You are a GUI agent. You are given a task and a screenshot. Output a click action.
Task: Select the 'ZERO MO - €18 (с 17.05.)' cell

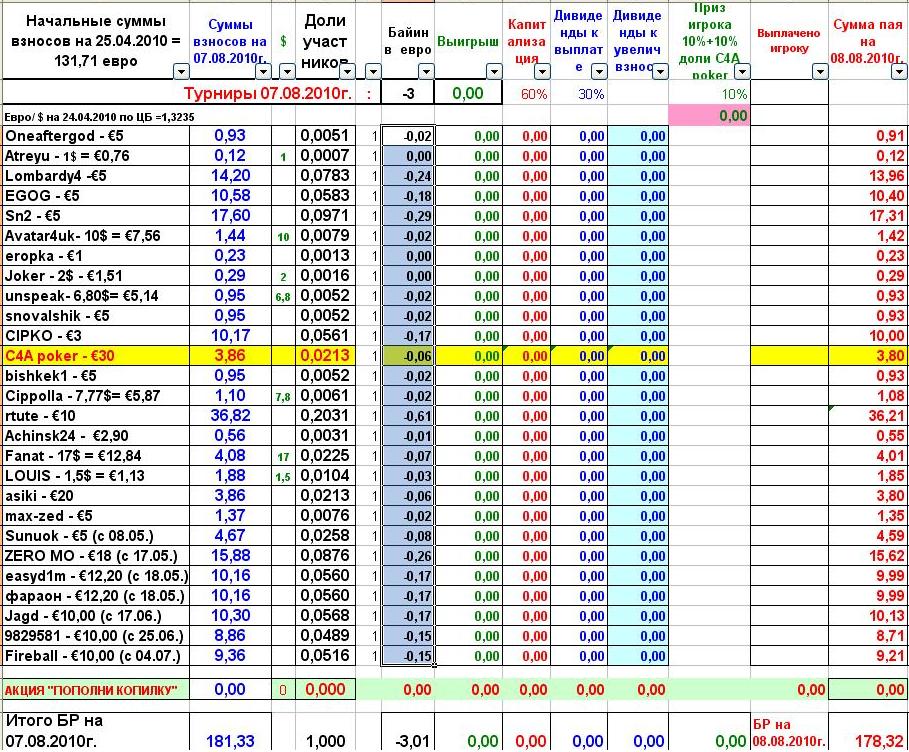click(96, 556)
